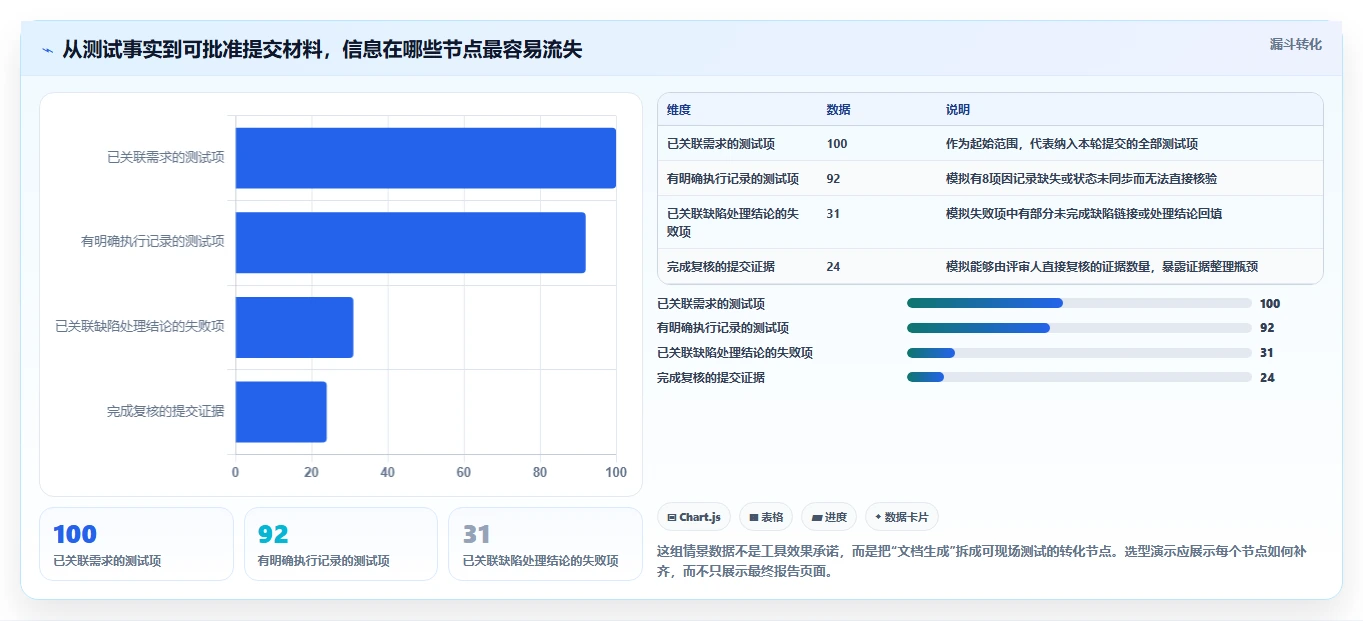Click the table data value 24
This screenshot has height=621, width=1363.
click(x=834, y=267)
